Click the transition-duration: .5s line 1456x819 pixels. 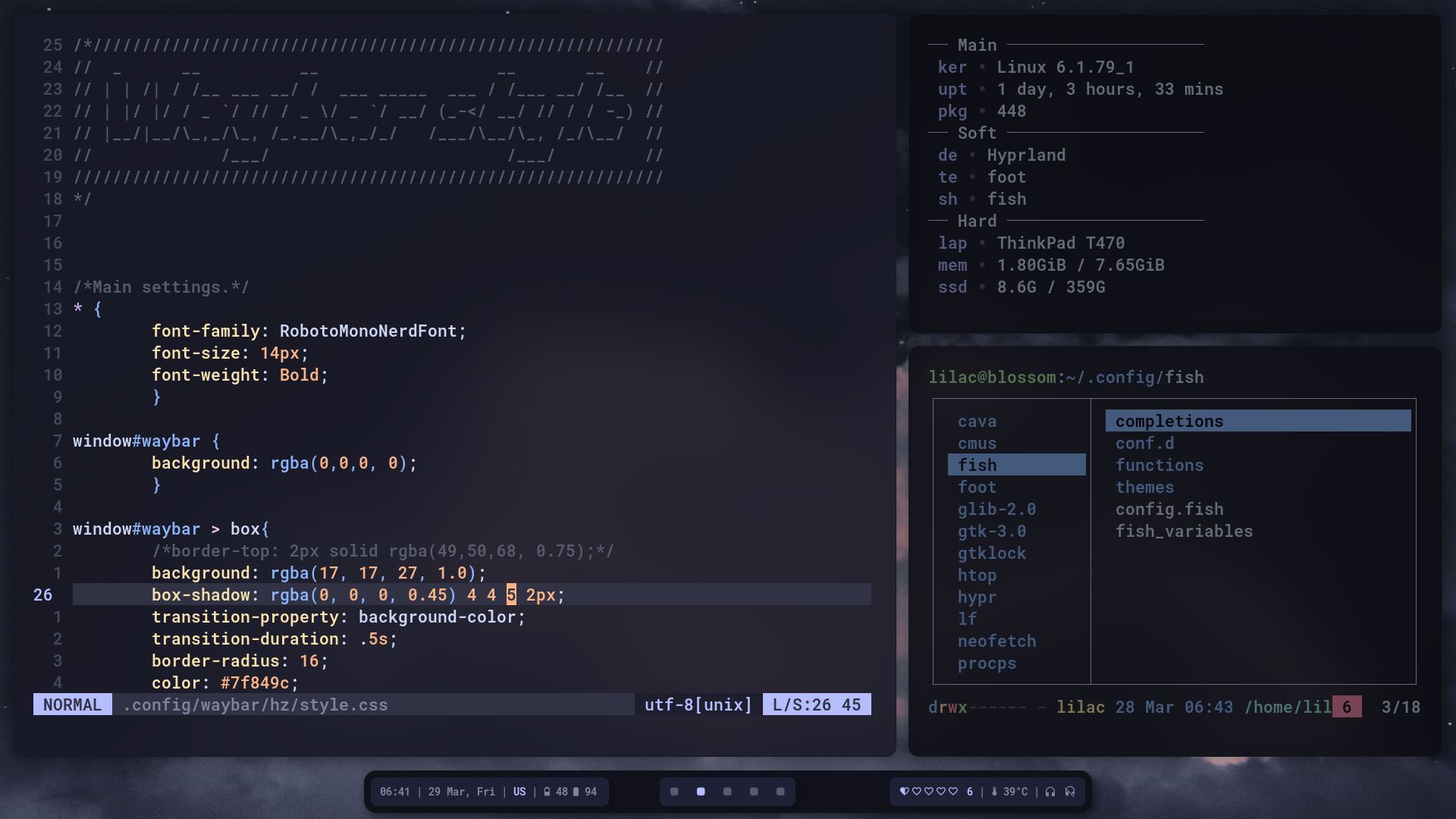pos(275,639)
